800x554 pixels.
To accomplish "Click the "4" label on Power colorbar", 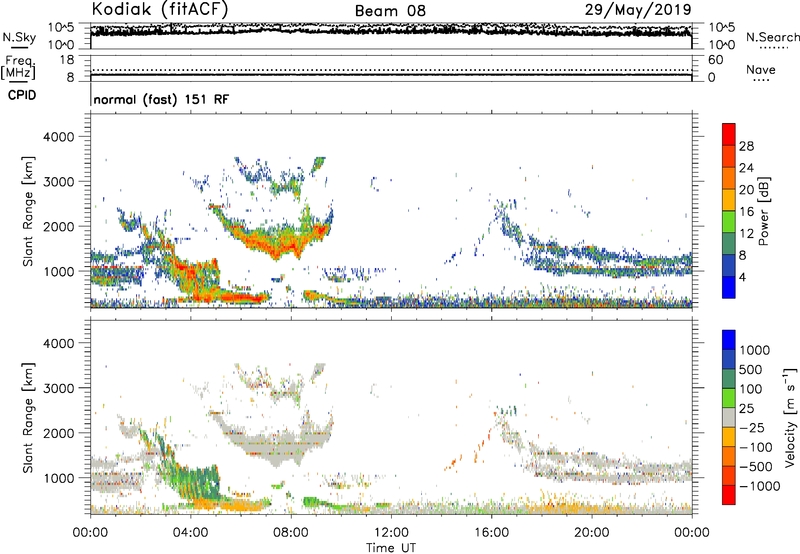I will (742, 278).
